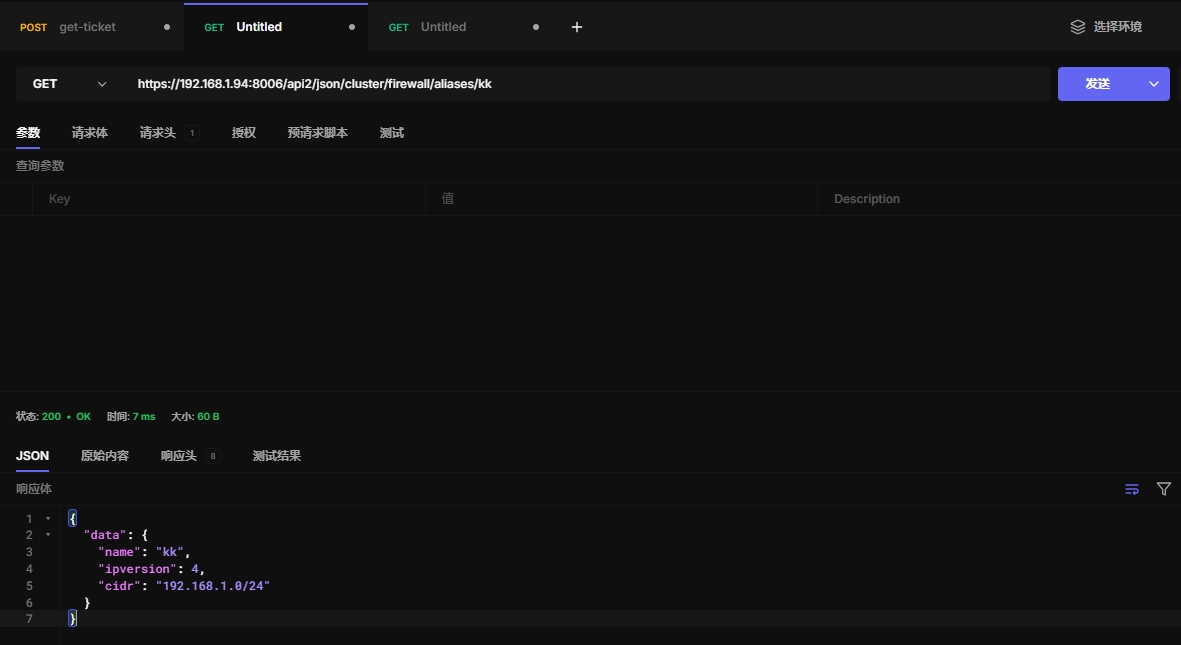Open the 授权 authorization tab

(244, 133)
